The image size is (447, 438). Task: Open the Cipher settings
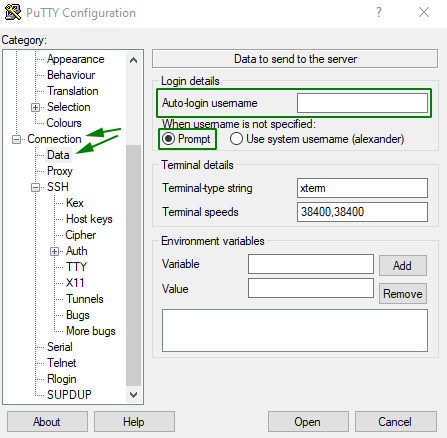coord(81,235)
